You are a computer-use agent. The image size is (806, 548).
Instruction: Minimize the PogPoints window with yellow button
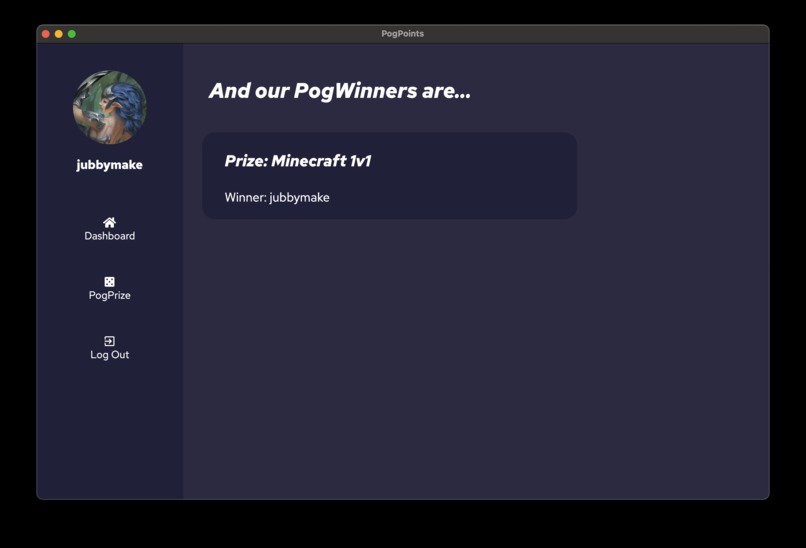(x=59, y=34)
